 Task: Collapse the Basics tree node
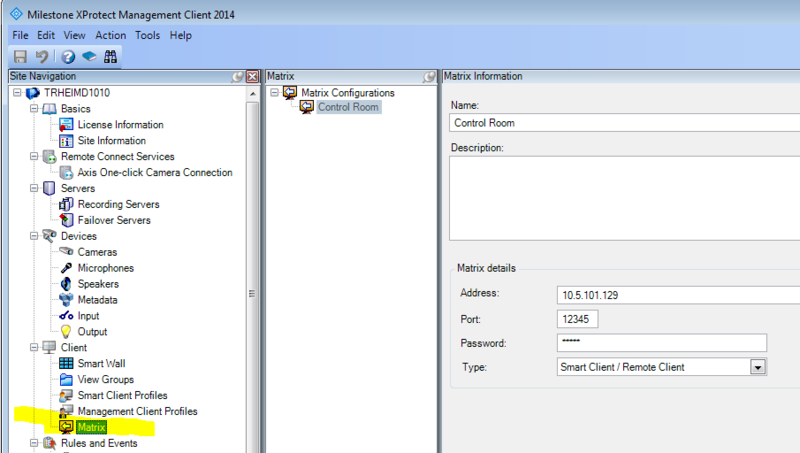point(34,109)
